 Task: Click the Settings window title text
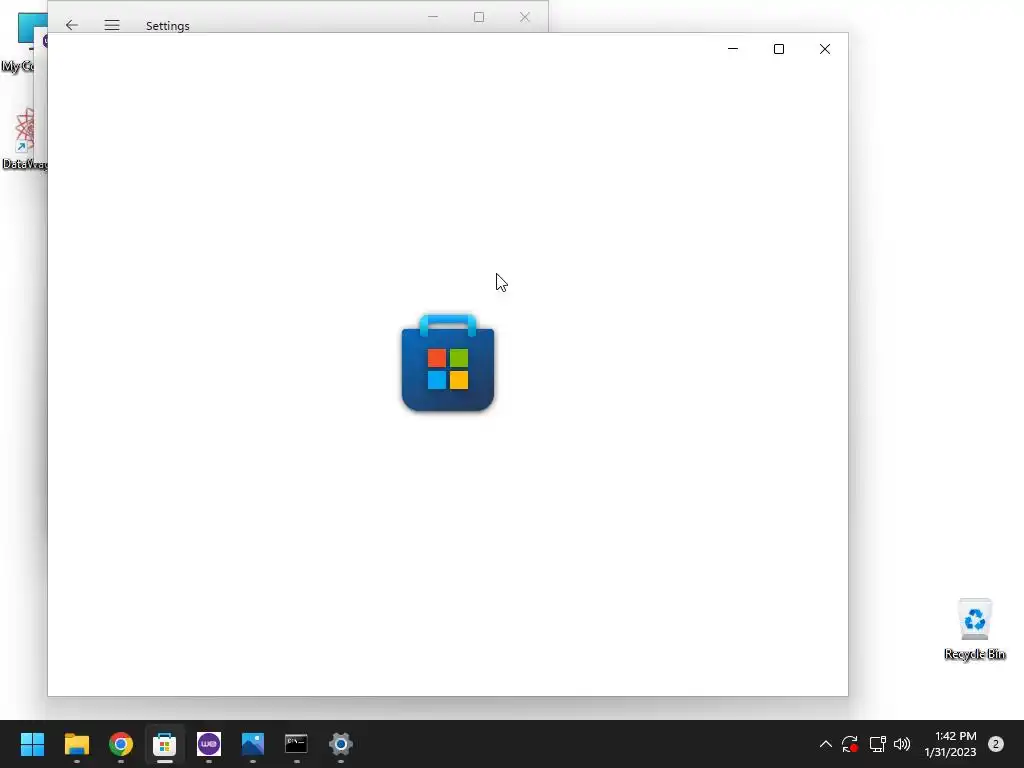pyautogui.click(x=168, y=25)
